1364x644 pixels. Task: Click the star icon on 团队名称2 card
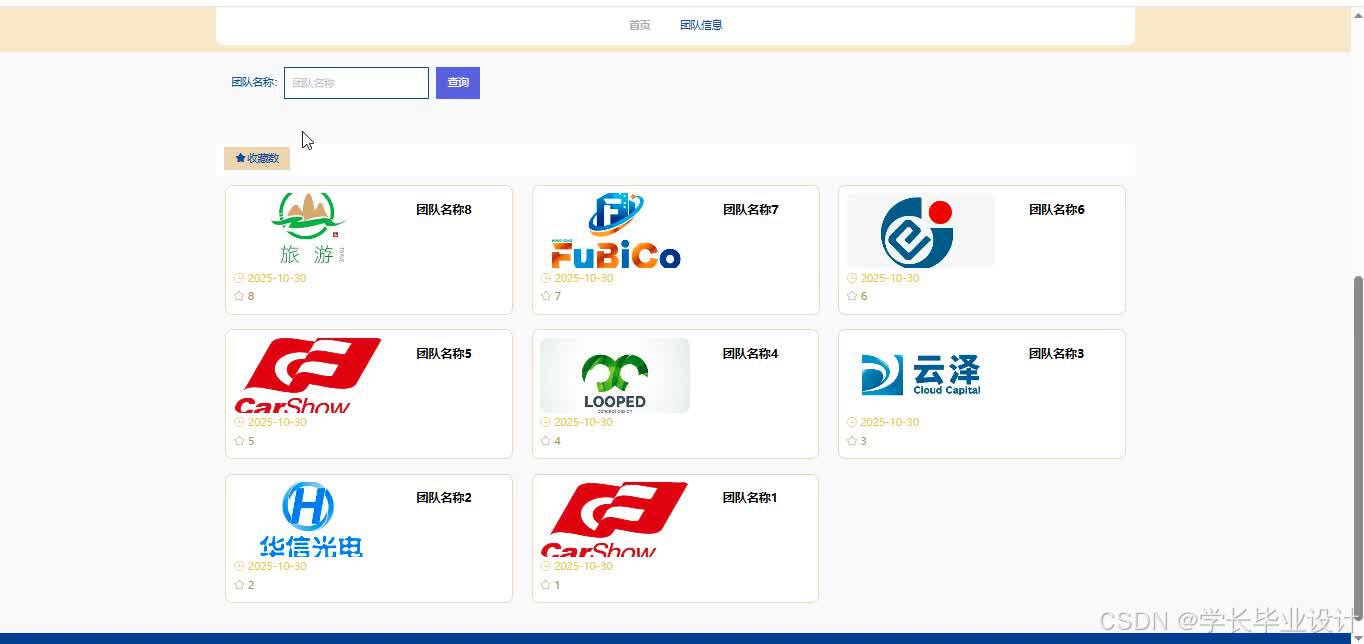click(239, 585)
